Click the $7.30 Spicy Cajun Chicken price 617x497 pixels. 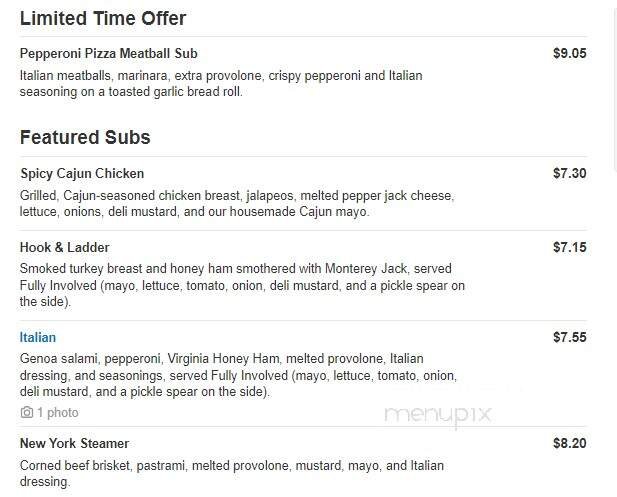[569, 174]
